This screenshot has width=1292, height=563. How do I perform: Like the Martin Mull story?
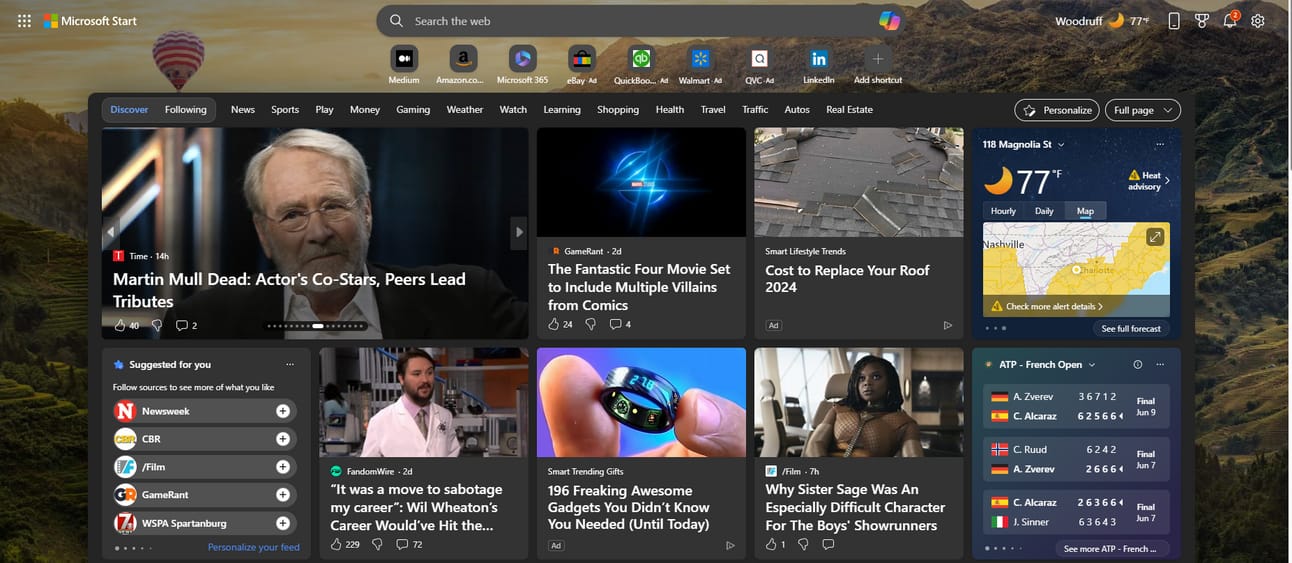(121, 325)
